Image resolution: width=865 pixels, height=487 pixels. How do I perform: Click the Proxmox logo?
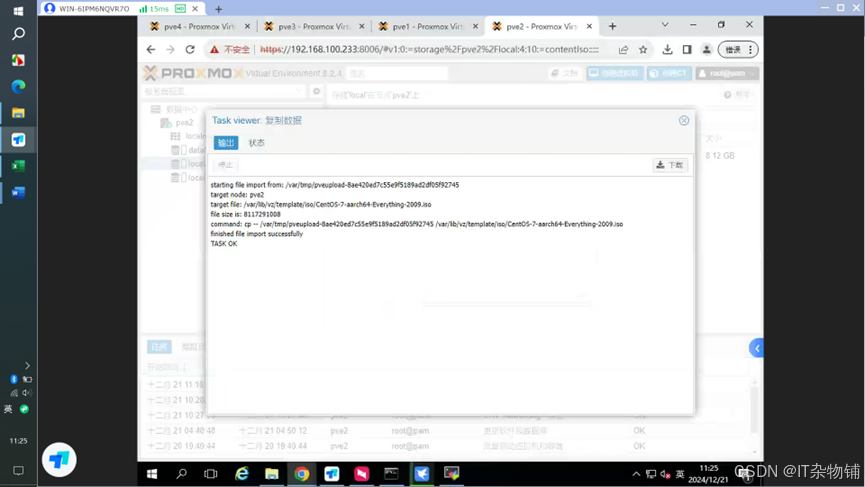(x=193, y=73)
